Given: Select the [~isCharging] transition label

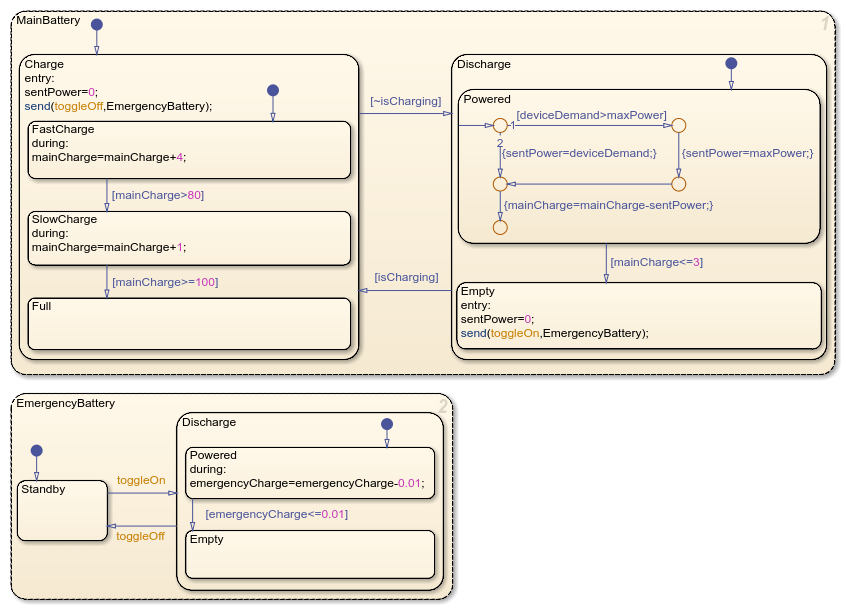Looking at the screenshot, I should [404, 101].
